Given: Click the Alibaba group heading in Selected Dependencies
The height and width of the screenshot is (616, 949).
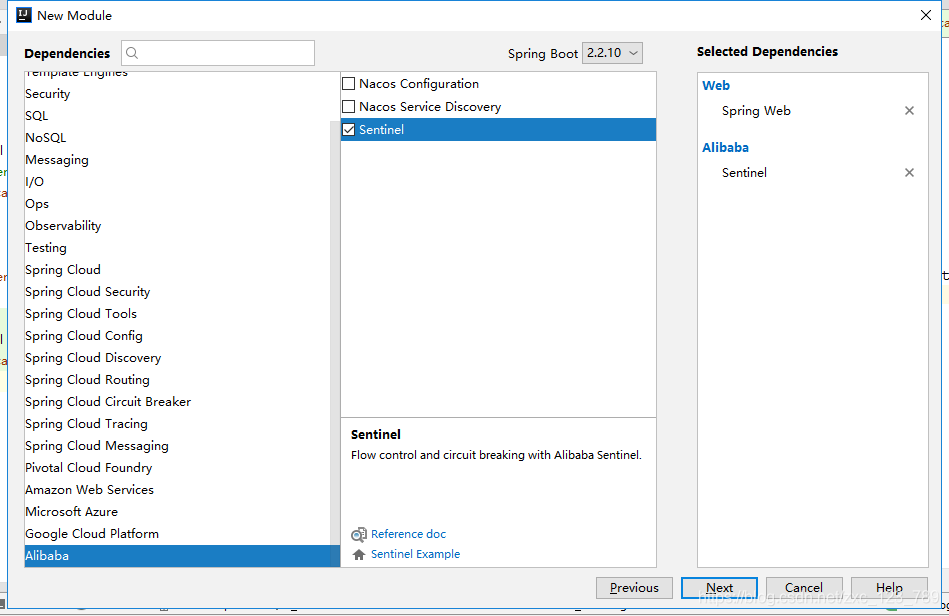Looking at the screenshot, I should (x=725, y=148).
